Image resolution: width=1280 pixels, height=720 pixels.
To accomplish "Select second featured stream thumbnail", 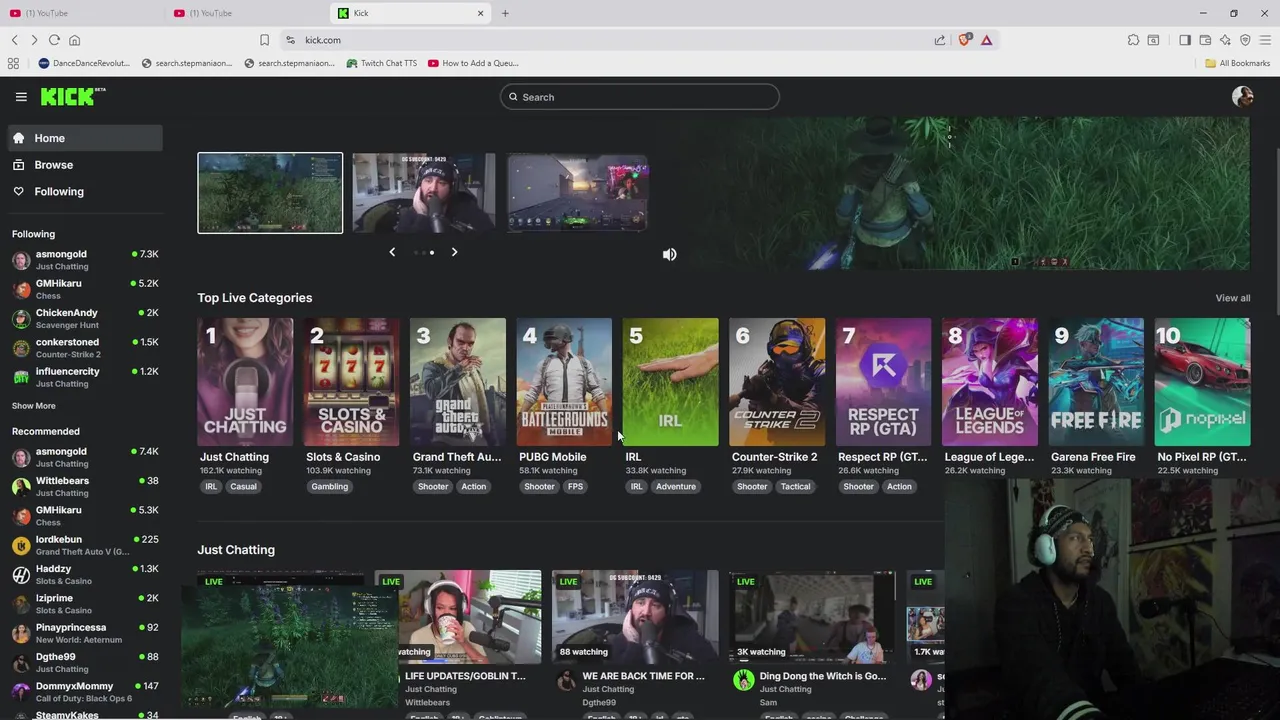I will click(424, 193).
